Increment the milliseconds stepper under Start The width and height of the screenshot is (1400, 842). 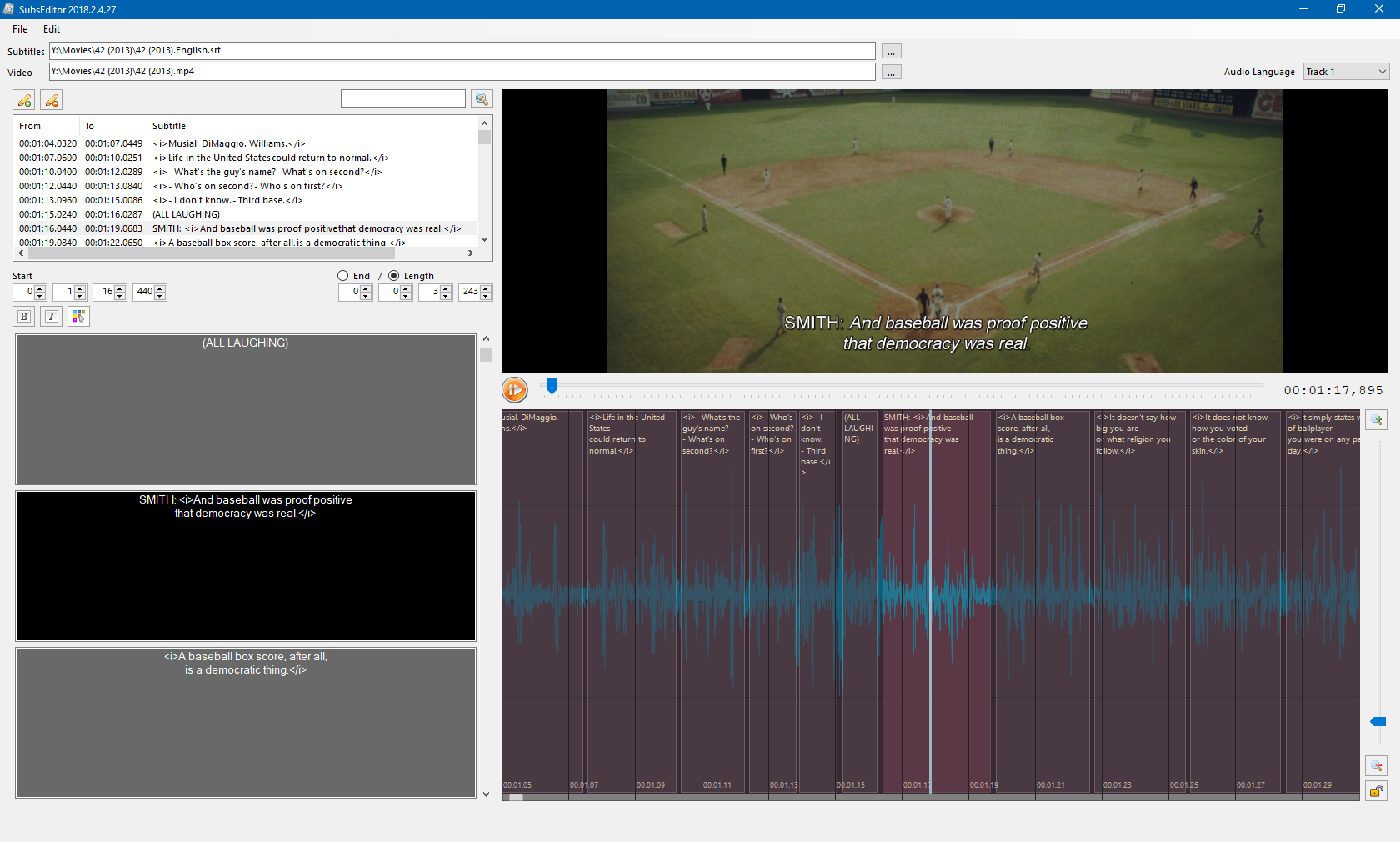click(159, 288)
